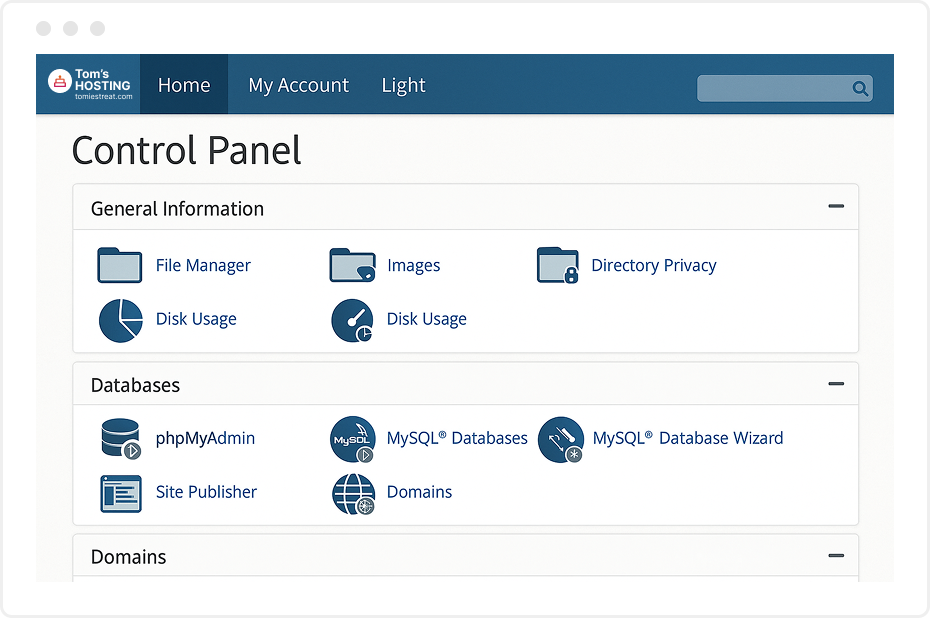Open the File Manager folder icon
Screen dimensions: 930x618
[120, 266]
